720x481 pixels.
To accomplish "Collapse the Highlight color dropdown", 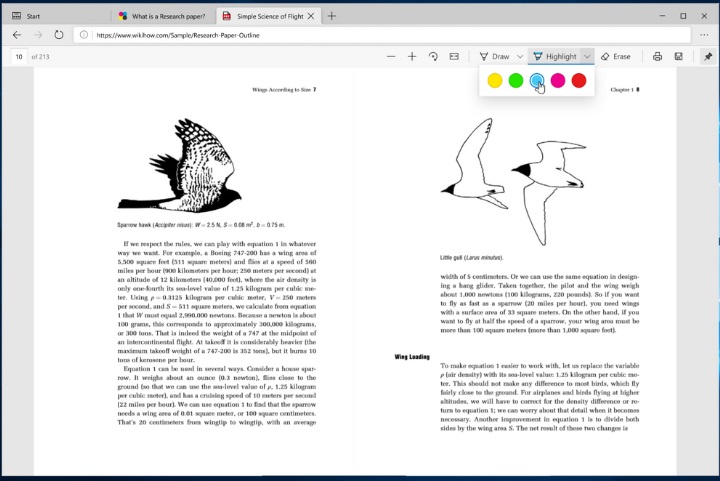I will click(x=587, y=56).
